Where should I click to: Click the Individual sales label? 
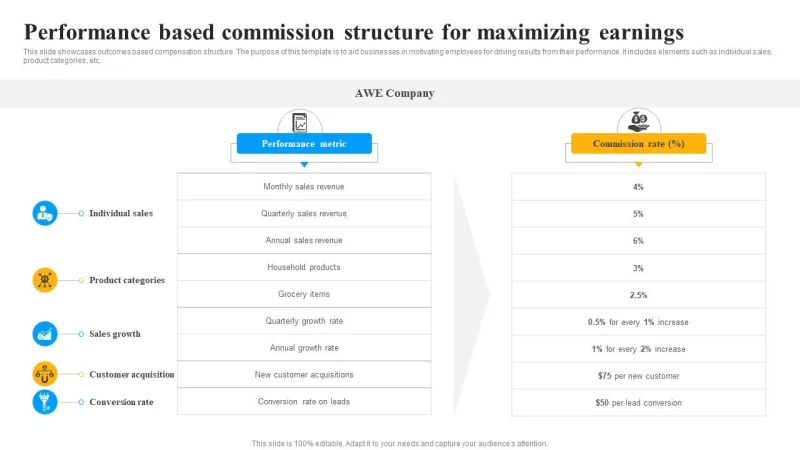[121, 213]
